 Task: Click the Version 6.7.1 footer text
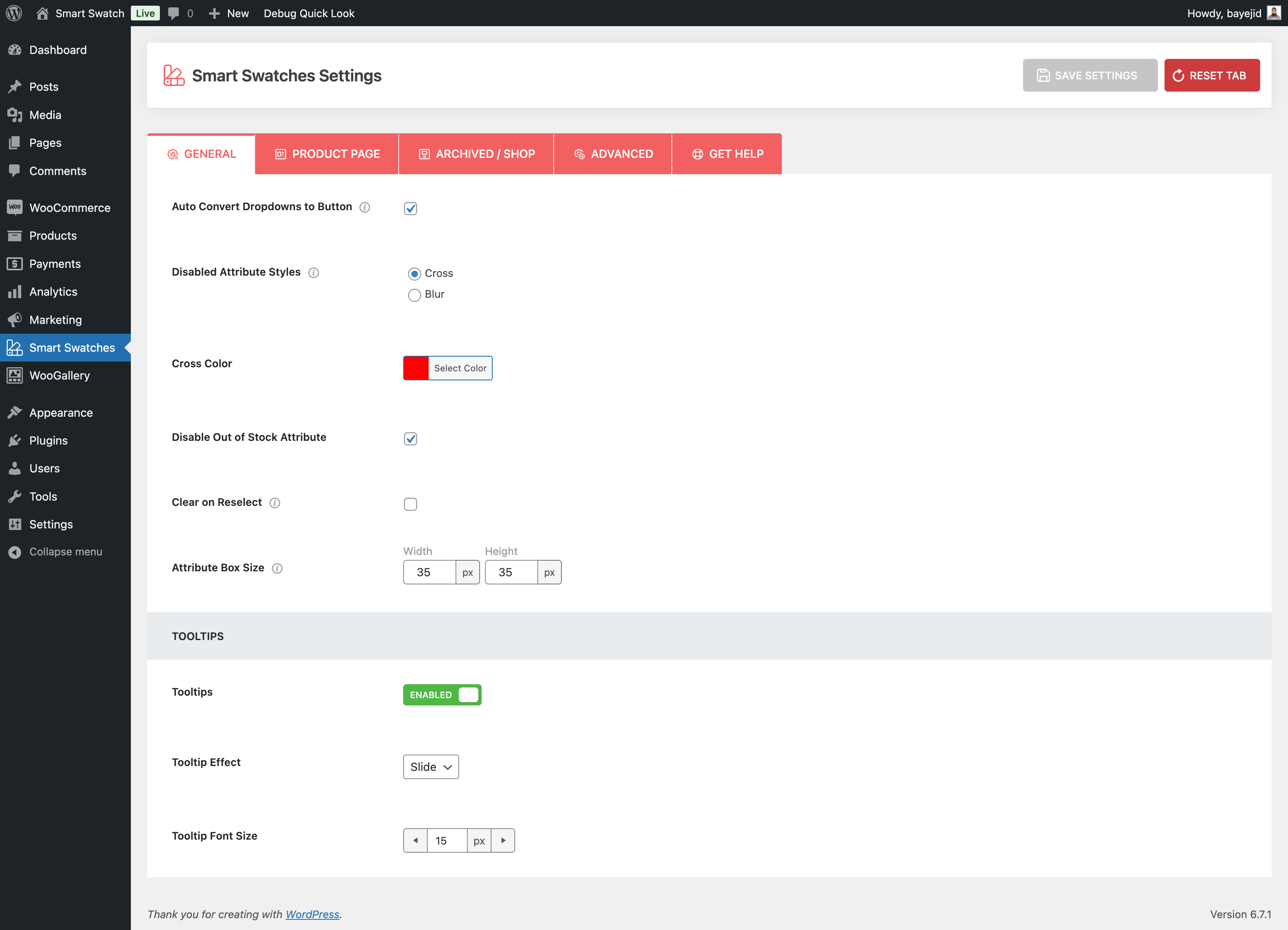[1240, 914]
